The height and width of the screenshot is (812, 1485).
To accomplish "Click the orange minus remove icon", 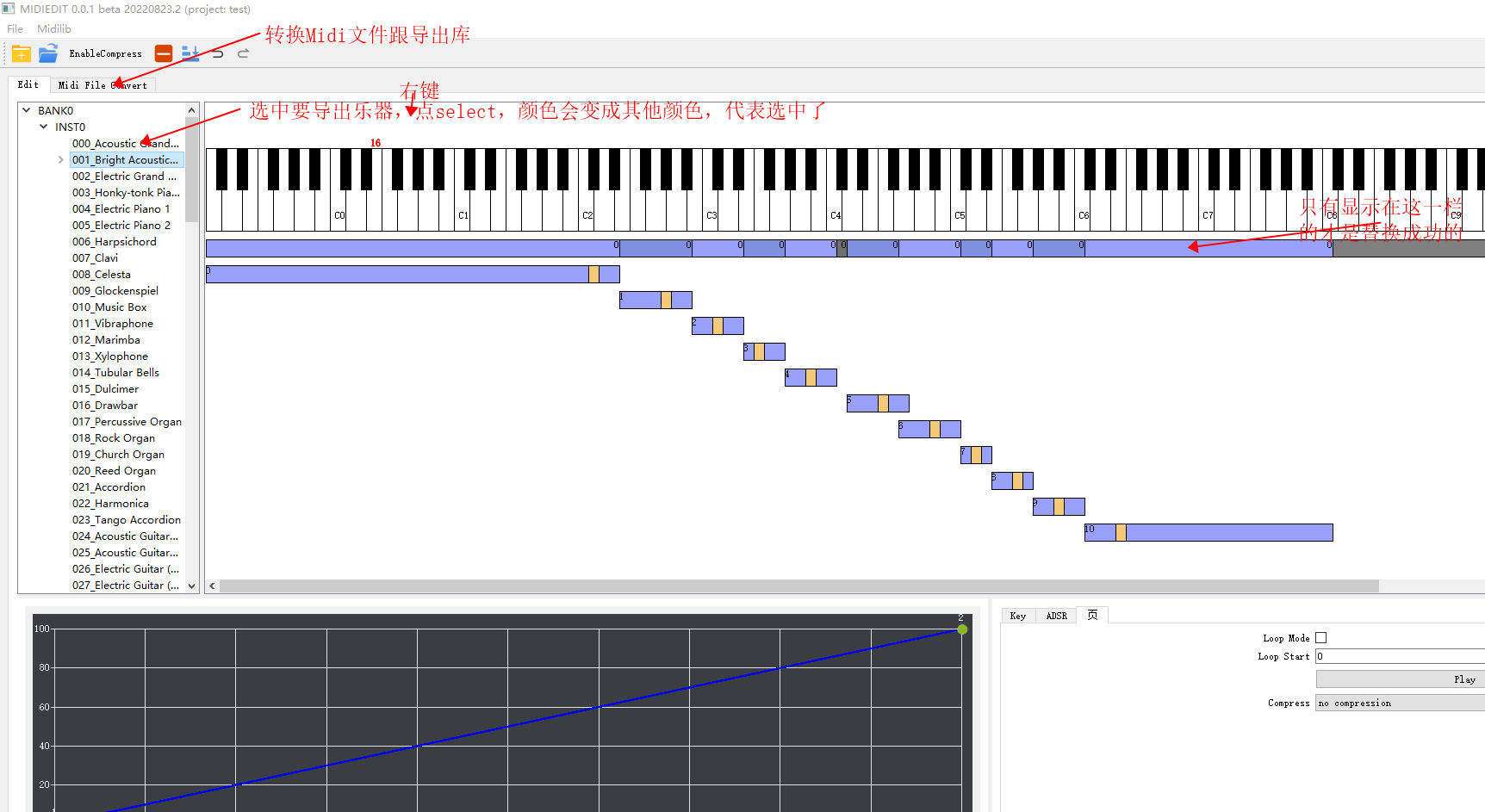I will pos(164,54).
